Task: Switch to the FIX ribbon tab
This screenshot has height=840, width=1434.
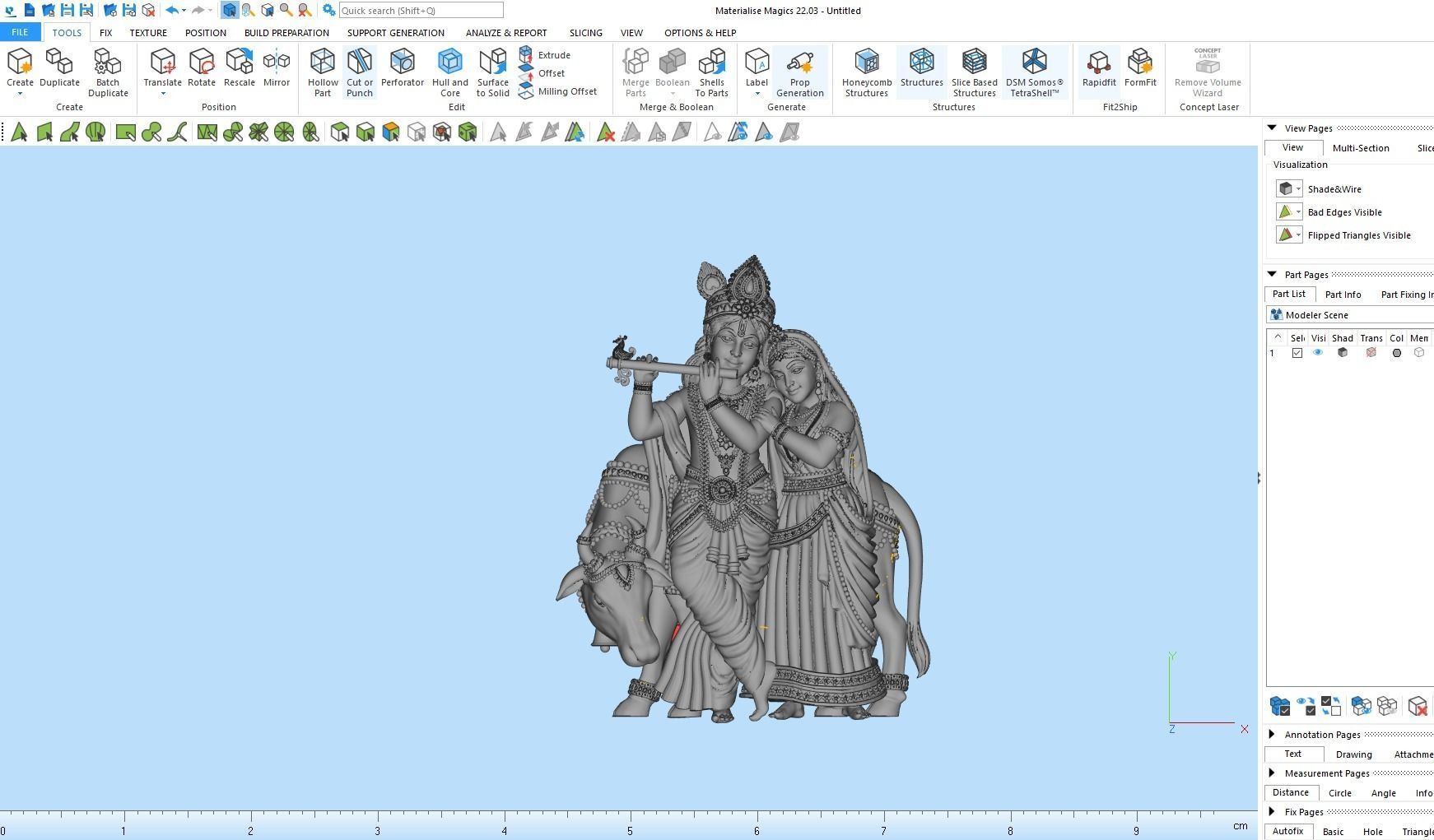Action: click(105, 33)
